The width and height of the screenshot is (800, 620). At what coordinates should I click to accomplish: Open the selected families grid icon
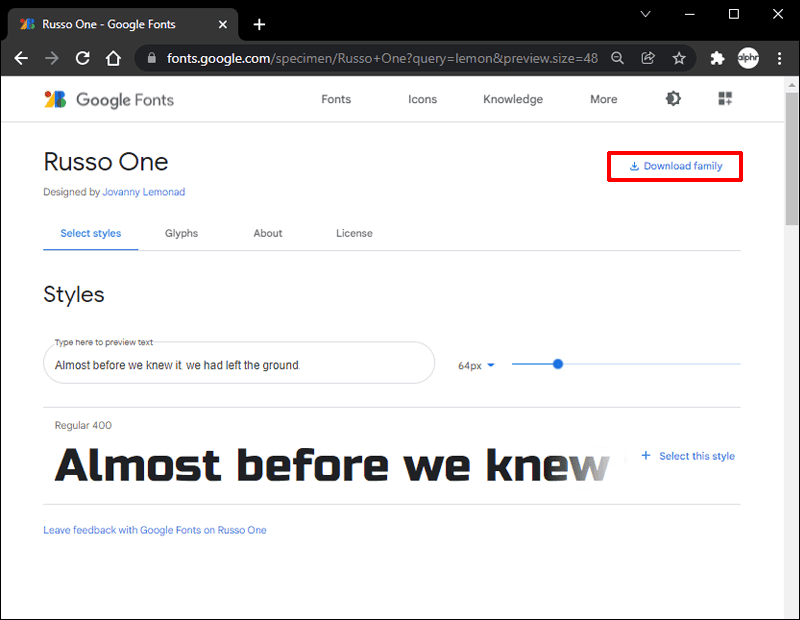726,99
